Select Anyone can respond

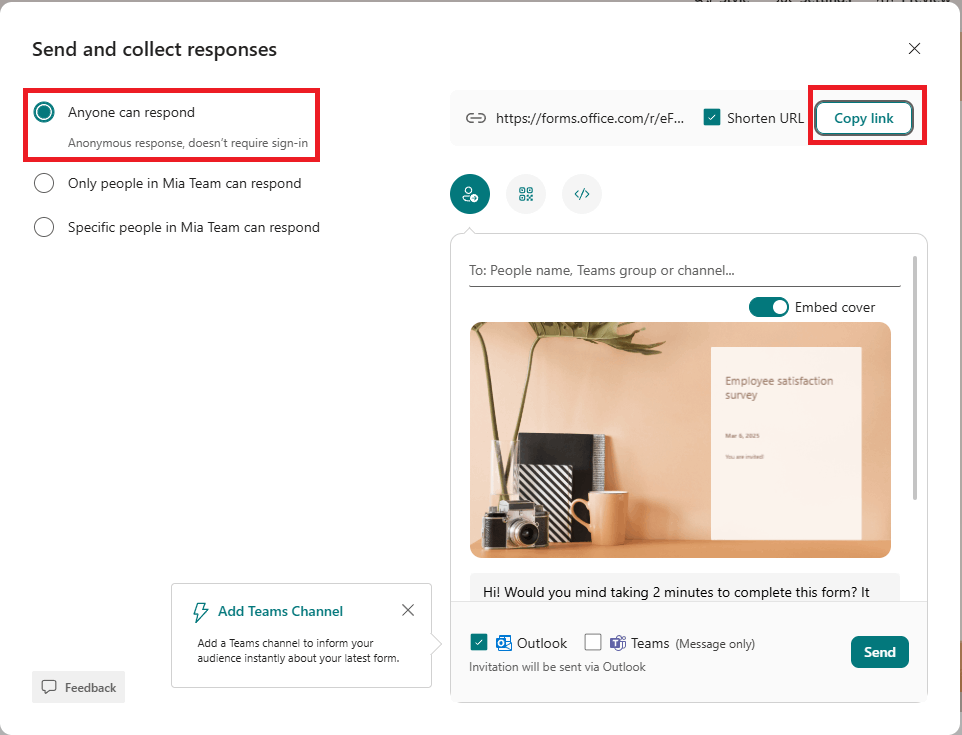pos(43,112)
